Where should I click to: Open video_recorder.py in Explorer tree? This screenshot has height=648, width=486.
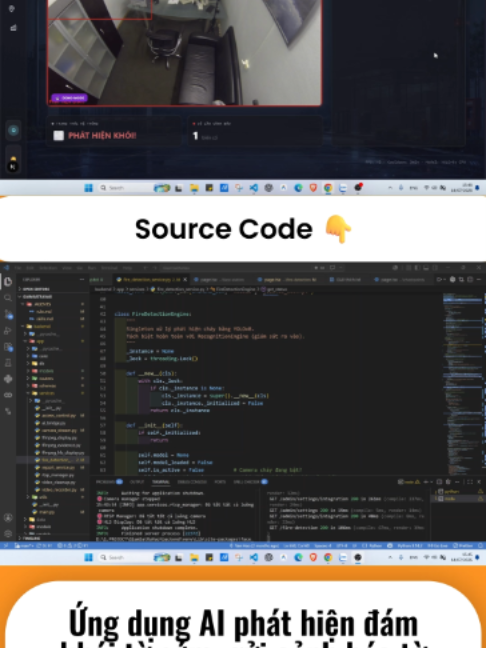53,490
